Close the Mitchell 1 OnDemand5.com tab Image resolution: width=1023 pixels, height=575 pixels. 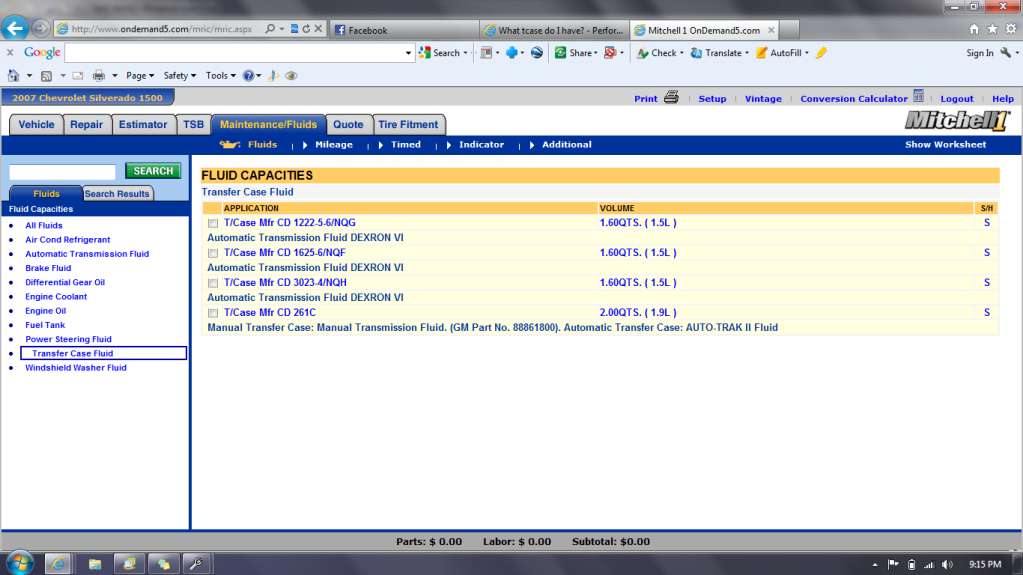pos(771,30)
